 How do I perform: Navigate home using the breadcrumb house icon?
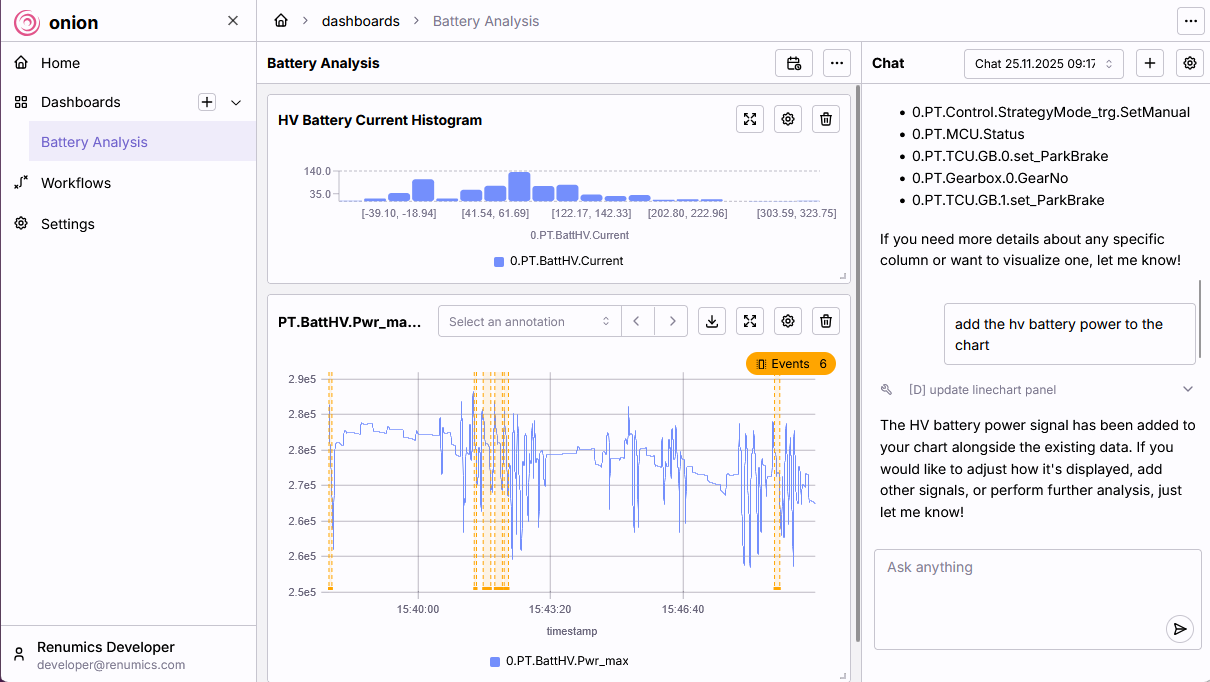pyautogui.click(x=282, y=20)
